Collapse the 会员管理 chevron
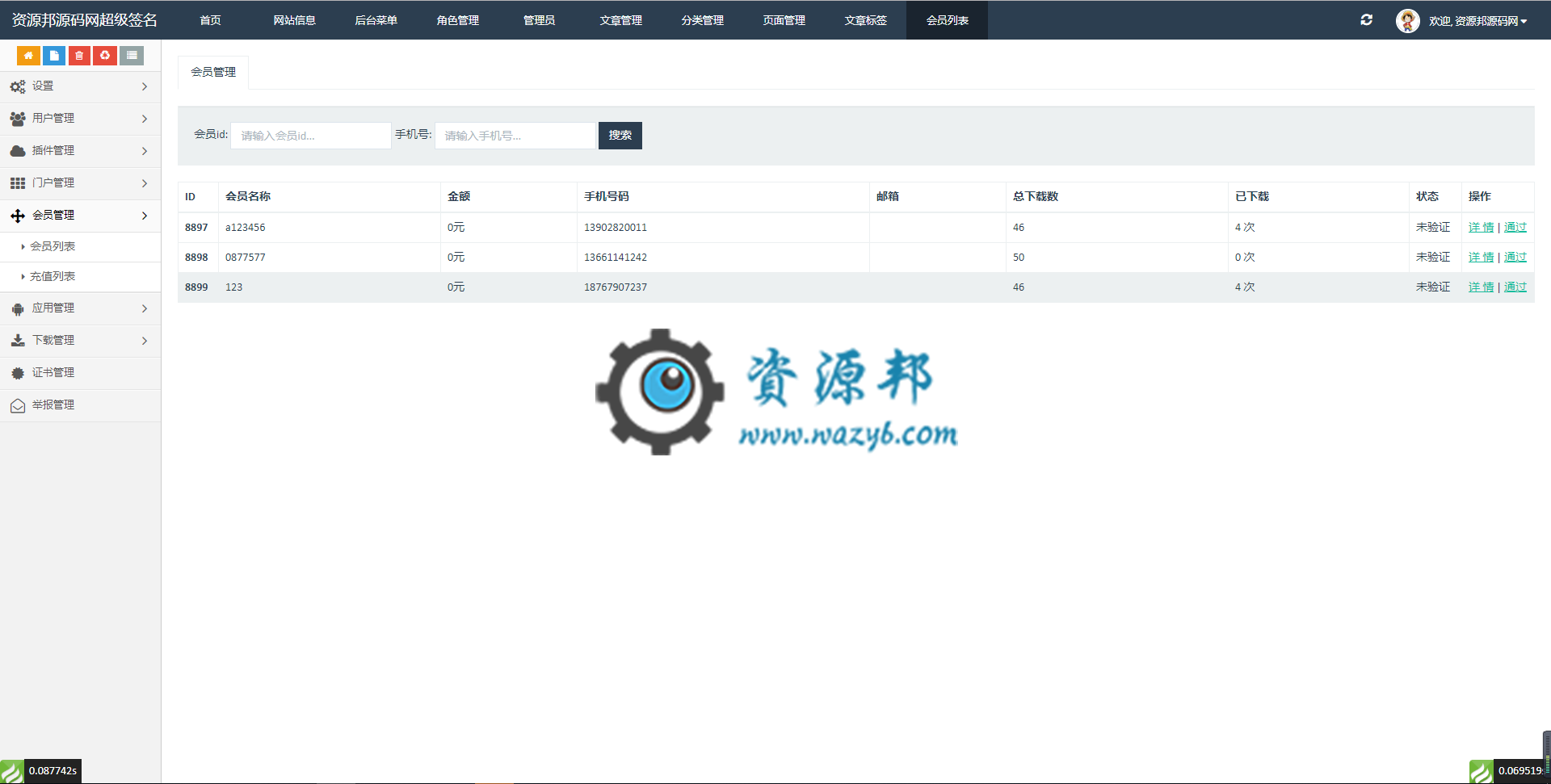 (145, 216)
